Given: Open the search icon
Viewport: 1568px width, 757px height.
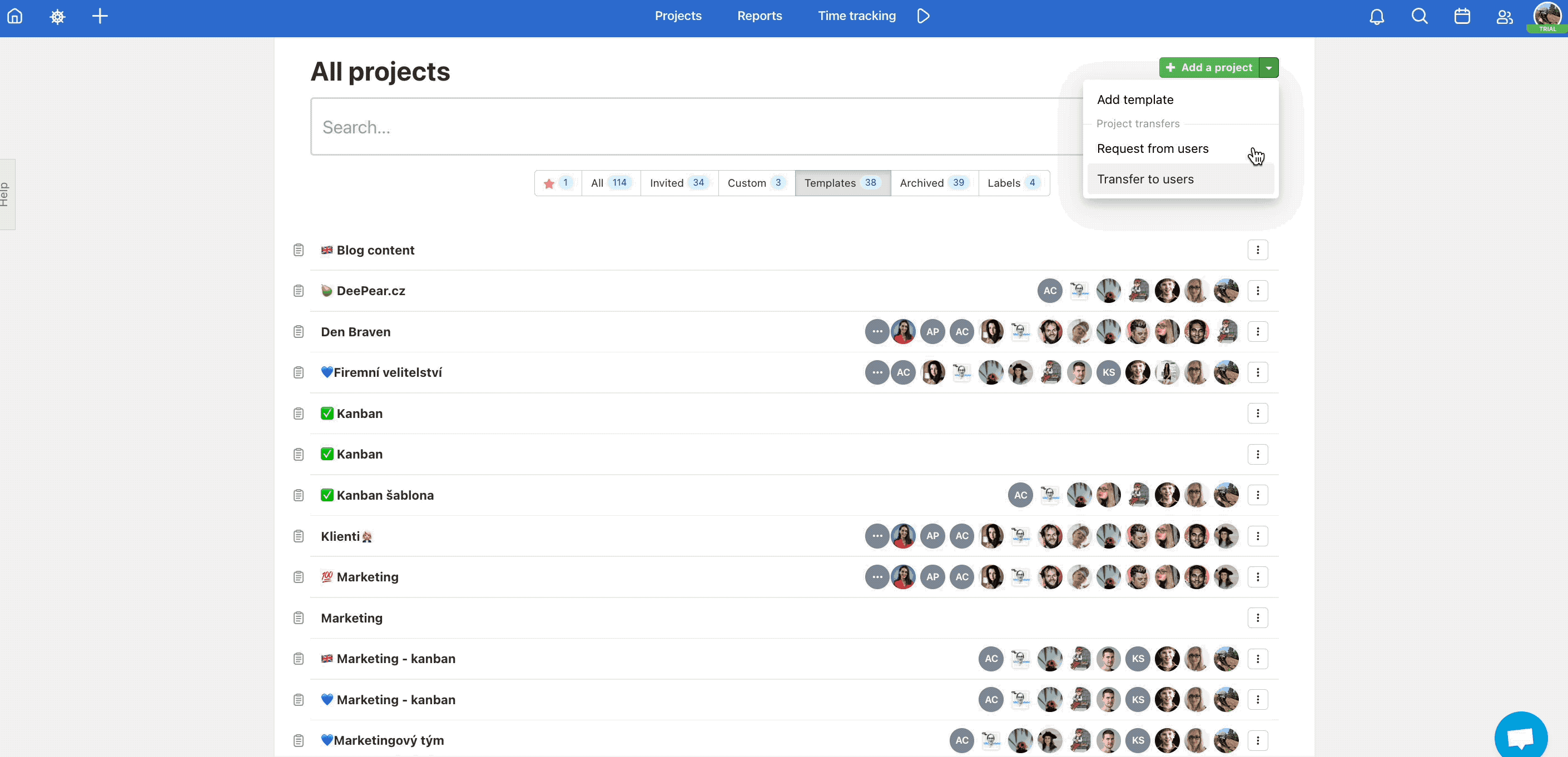Looking at the screenshot, I should tap(1418, 16).
